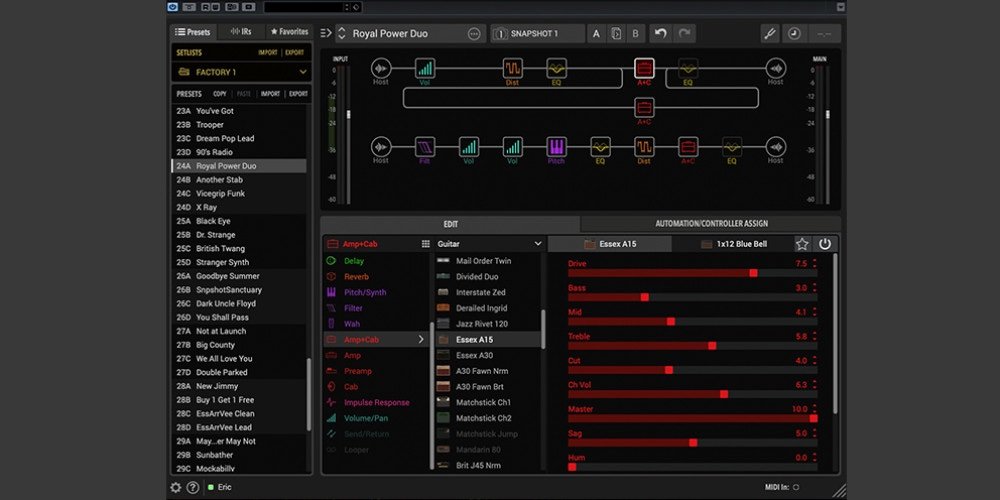Viewport: 1000px width, 500px height.
Task: Open the Guitar amp category dropdown
Action: click(488, 244)
